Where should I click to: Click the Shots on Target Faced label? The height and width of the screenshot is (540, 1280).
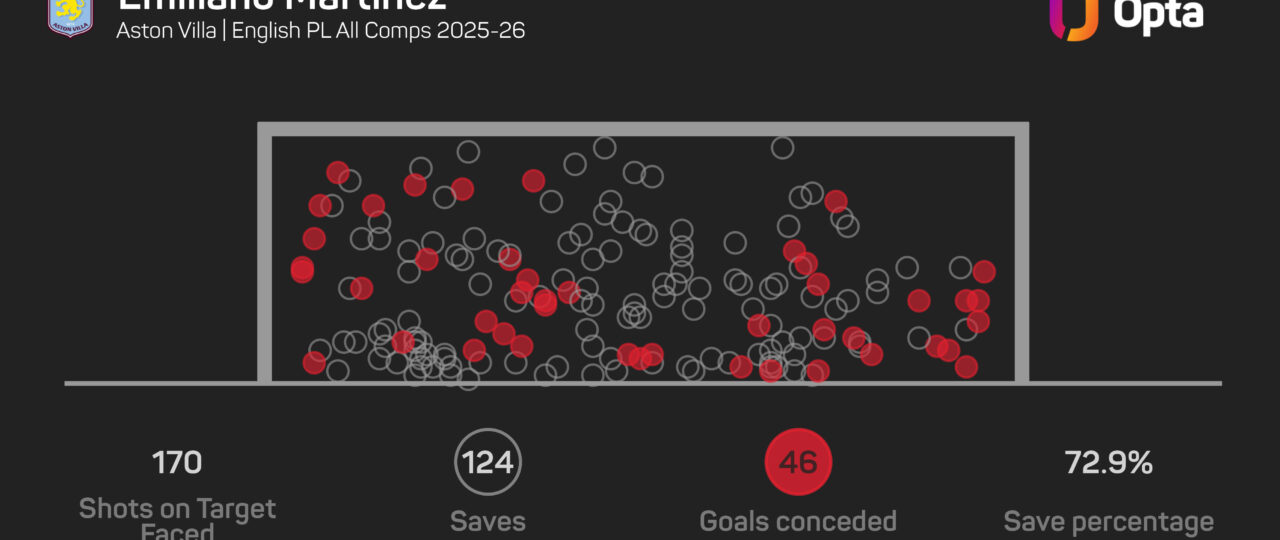pyautogui.click(x=177, y=519)
